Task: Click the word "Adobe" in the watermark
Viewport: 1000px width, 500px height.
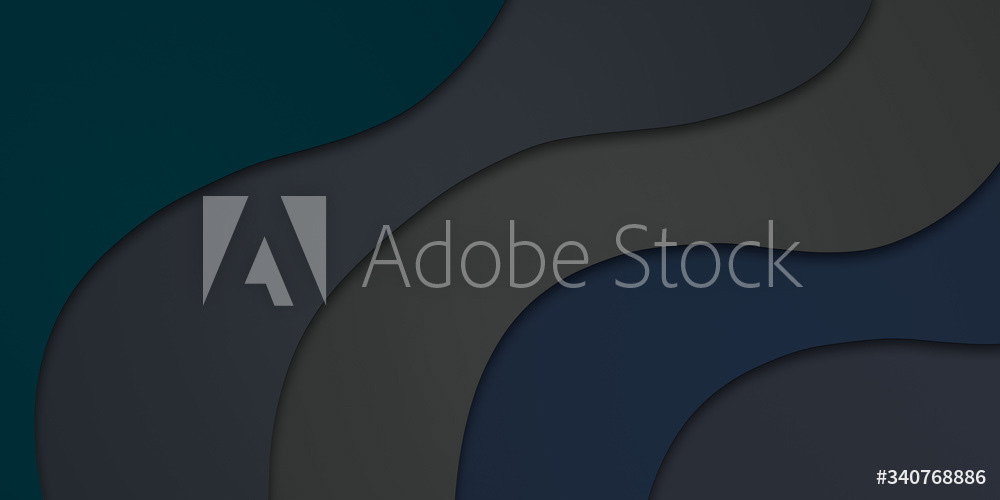Action: (475, 253)
